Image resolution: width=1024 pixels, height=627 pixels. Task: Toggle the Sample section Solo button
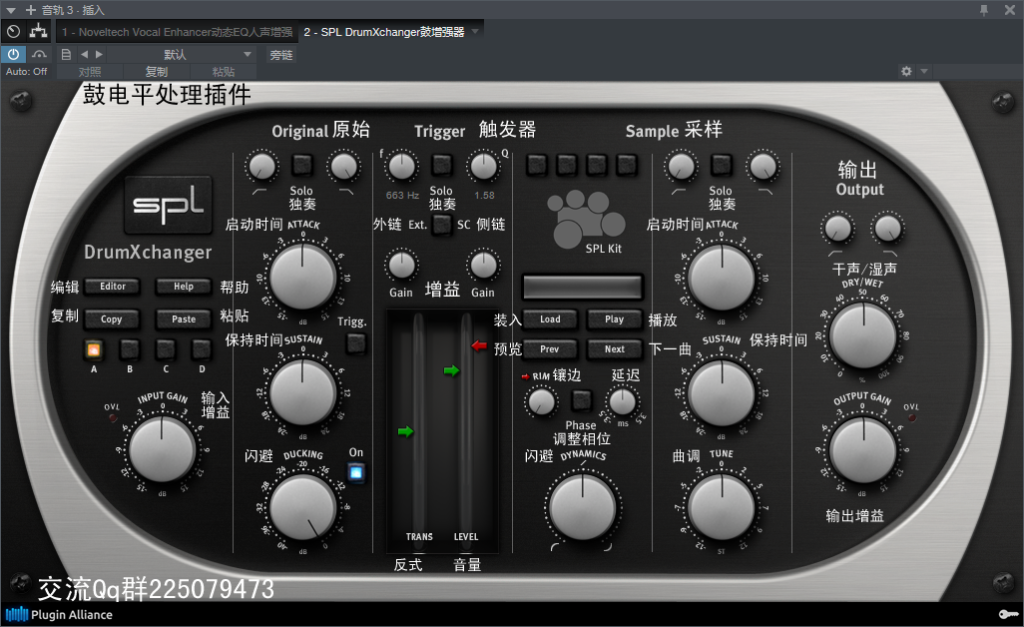[x=721, y=165]
